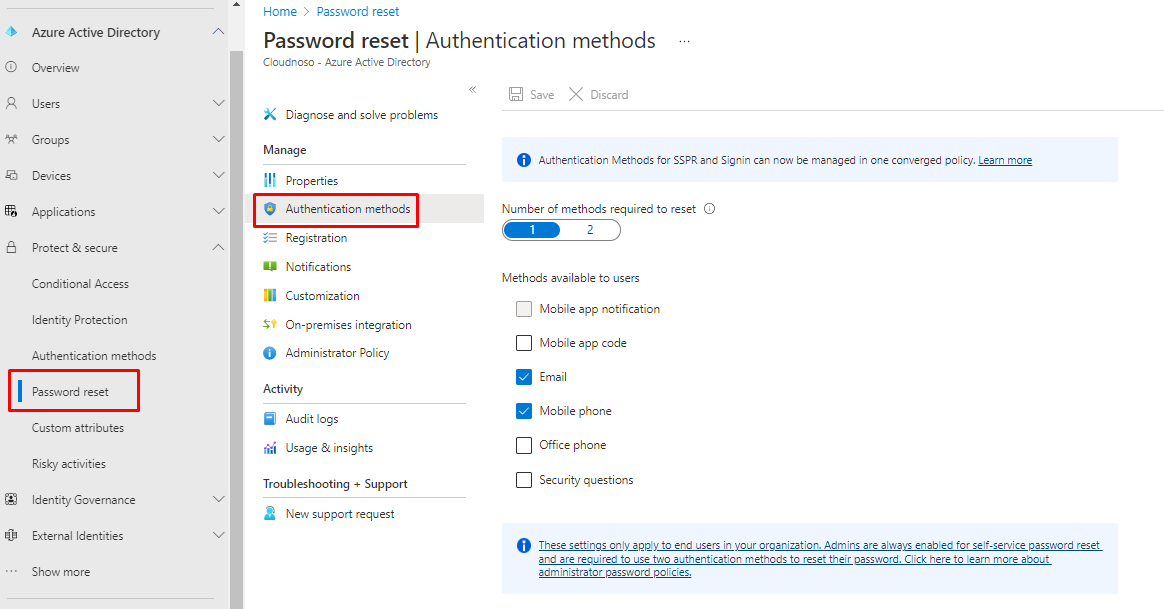Set number of required methods to 2
The height and width of the screenshot is (609, 1164).
590,230
